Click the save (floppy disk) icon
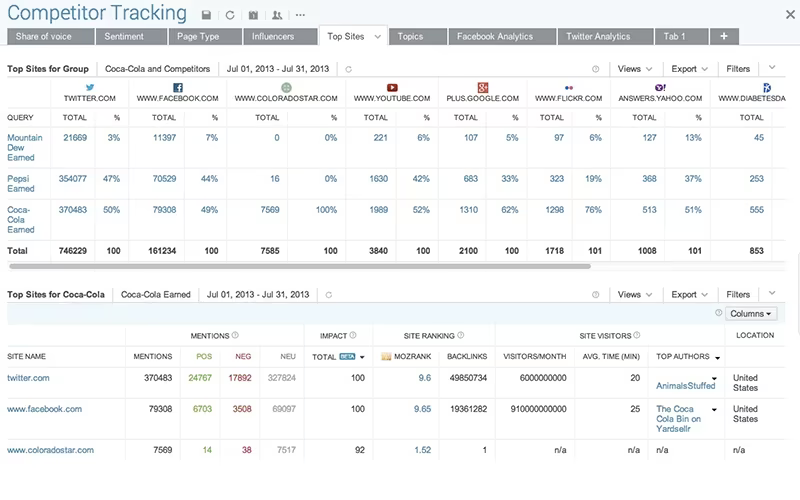The width and height of the screenshot is (800, 500). (x=206, y=15)
